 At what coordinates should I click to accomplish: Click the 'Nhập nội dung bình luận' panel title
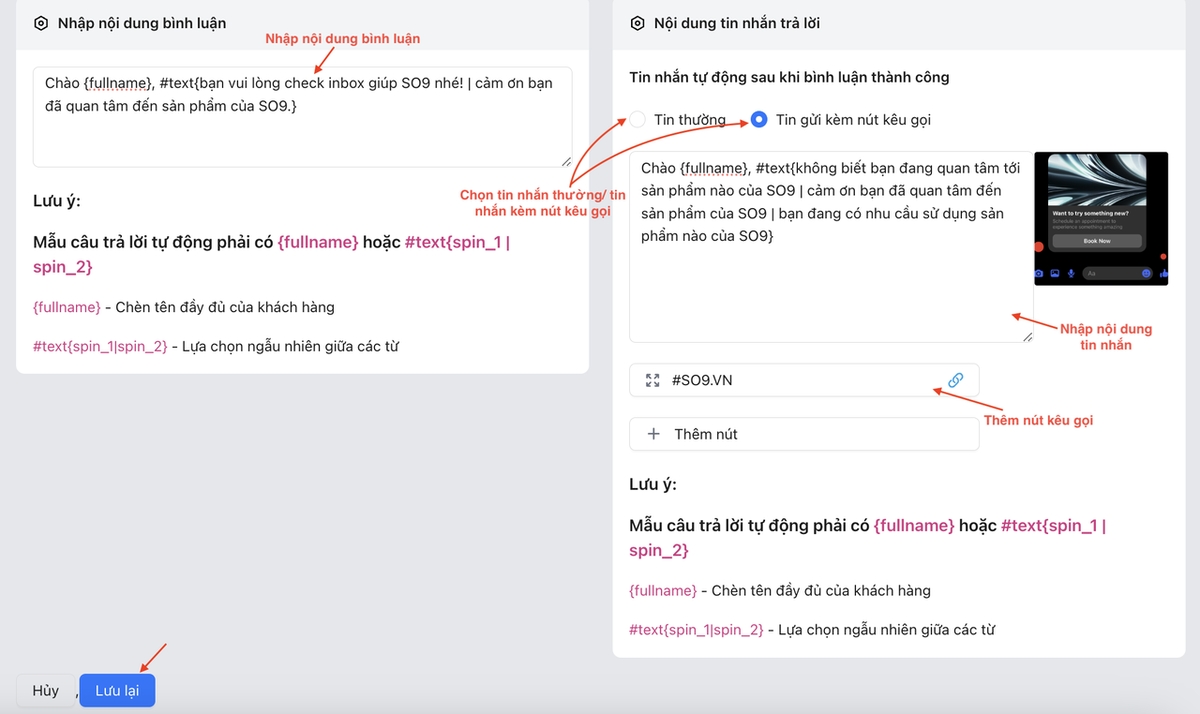[x=142, y=23]
